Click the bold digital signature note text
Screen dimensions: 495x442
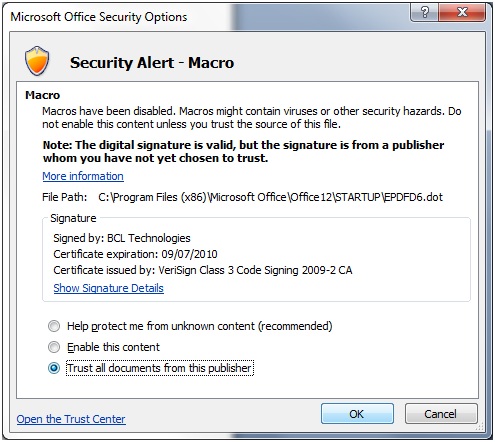point(243,151)
